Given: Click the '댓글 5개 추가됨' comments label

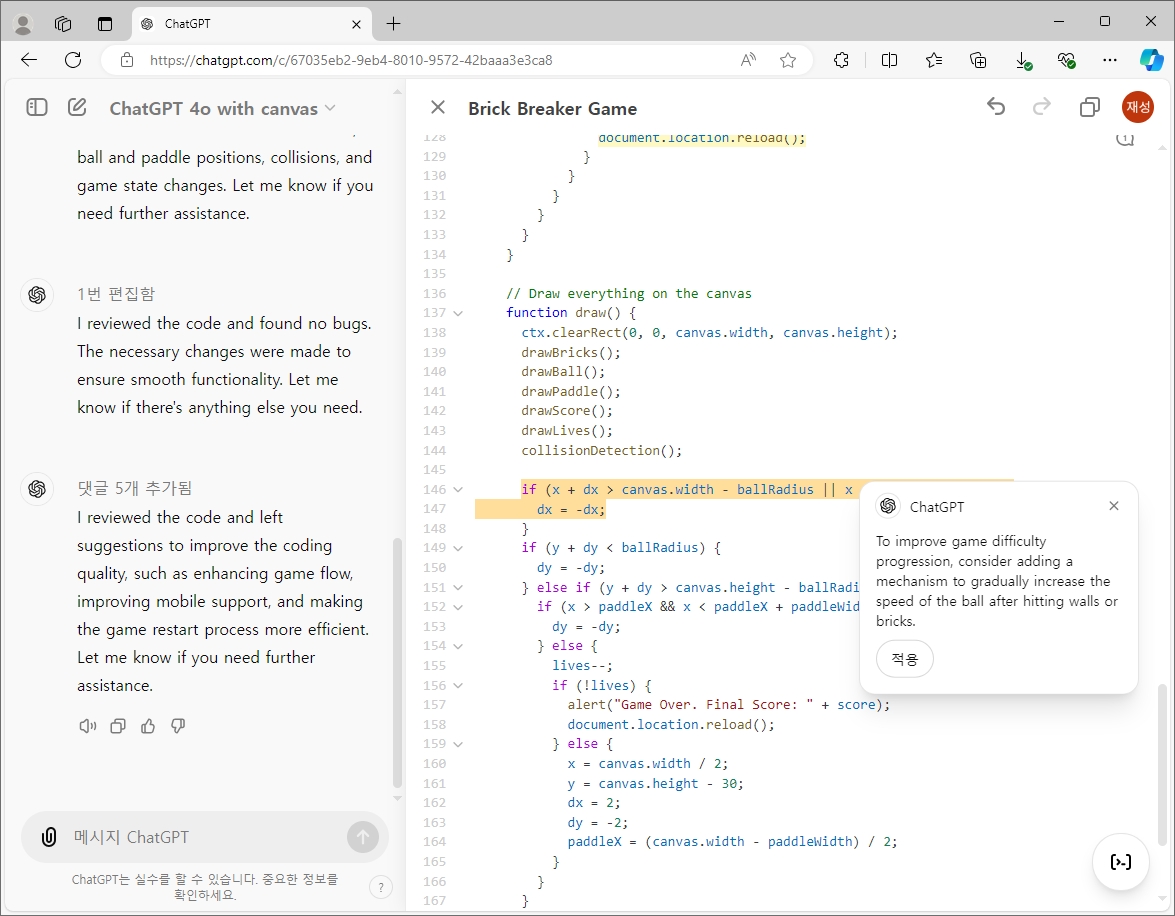Looking at the screenshot, I should (x=135, y=488).
